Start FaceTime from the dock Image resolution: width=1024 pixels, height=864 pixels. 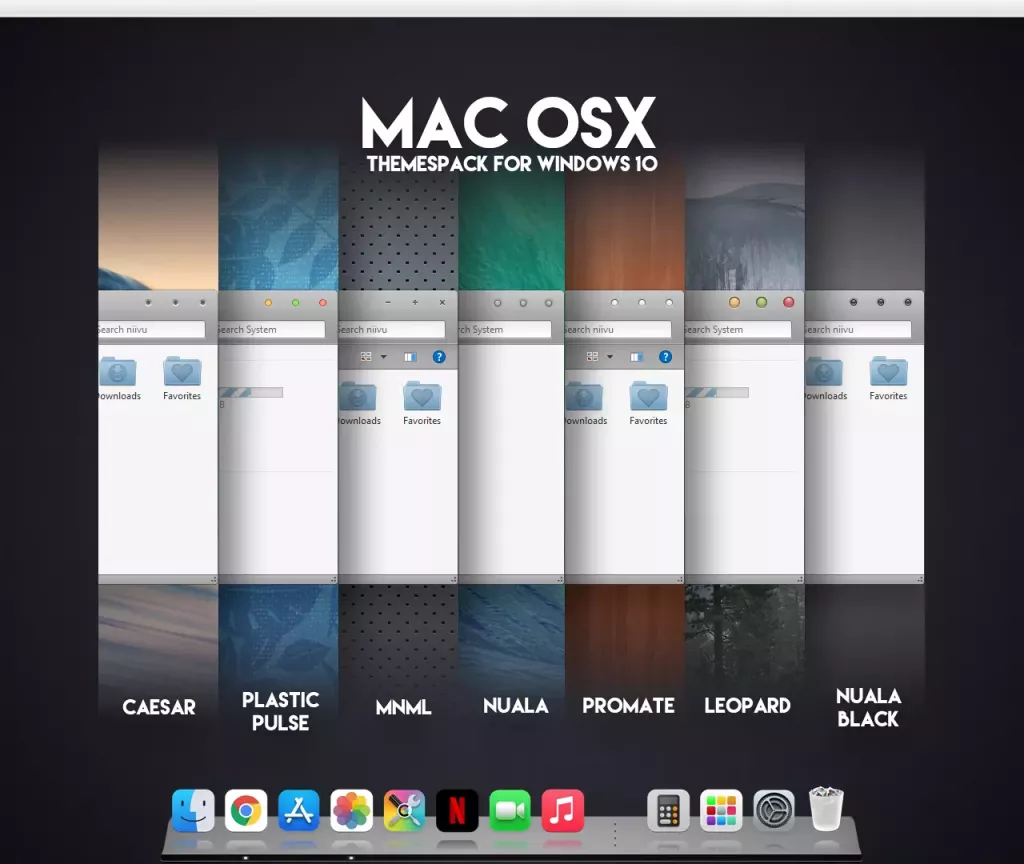pos(510,810)
